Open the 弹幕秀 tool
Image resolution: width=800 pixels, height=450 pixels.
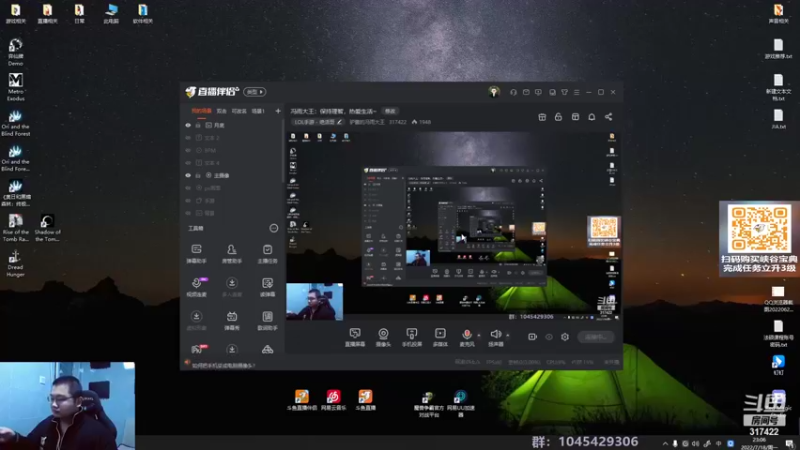232,320
